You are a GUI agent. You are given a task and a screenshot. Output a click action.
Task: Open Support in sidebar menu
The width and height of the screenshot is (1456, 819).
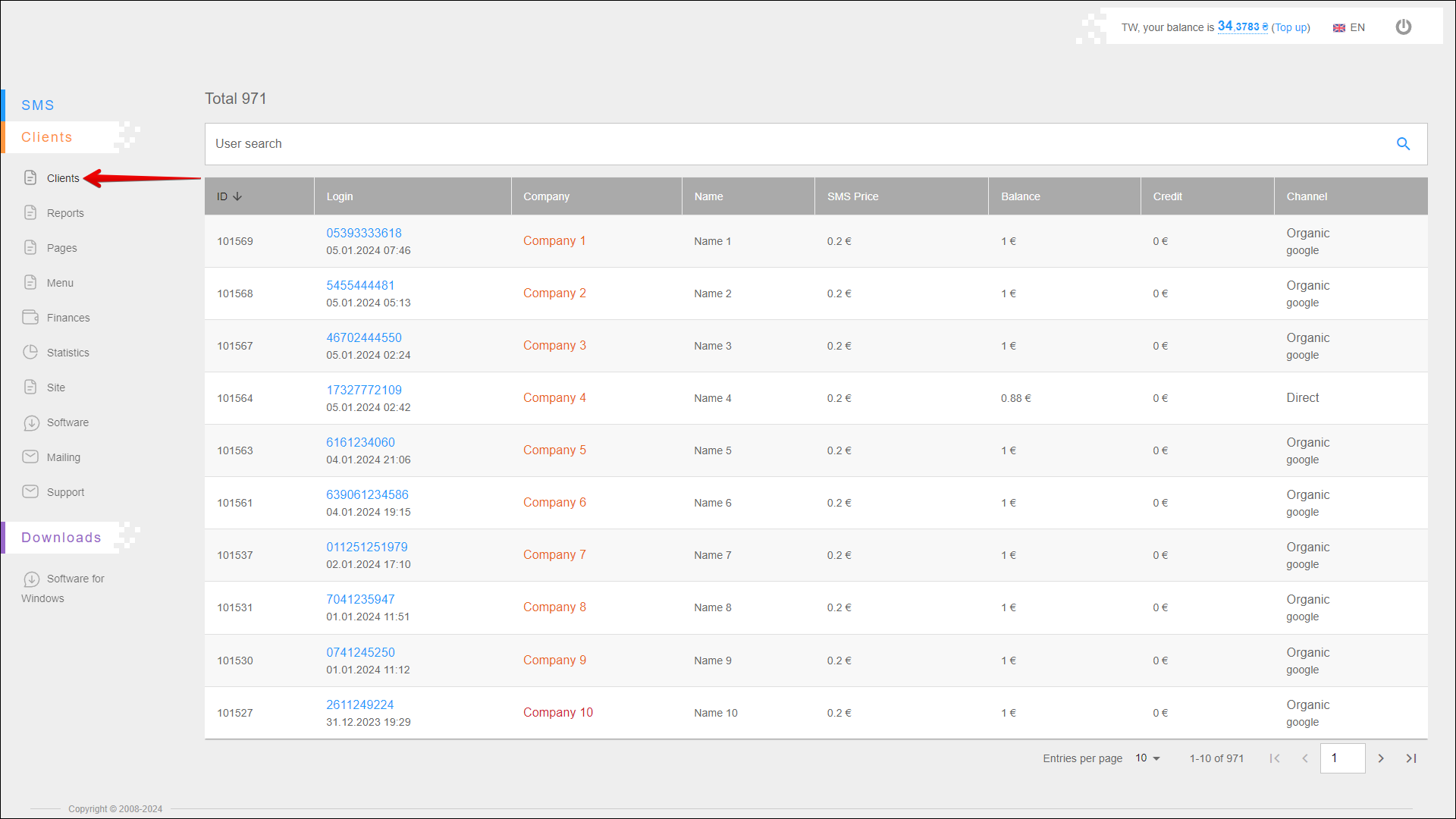[x=65, y=492]
